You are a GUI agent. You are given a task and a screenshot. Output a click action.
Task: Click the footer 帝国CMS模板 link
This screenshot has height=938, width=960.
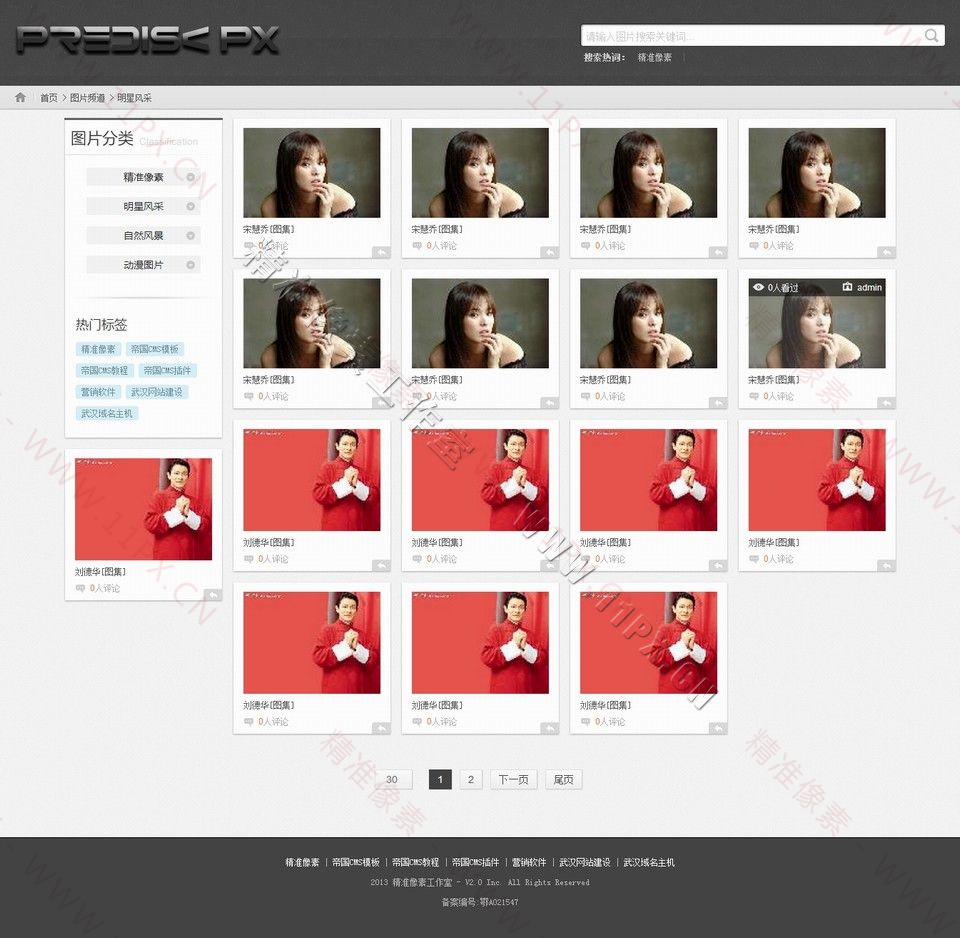click(356, 863)
